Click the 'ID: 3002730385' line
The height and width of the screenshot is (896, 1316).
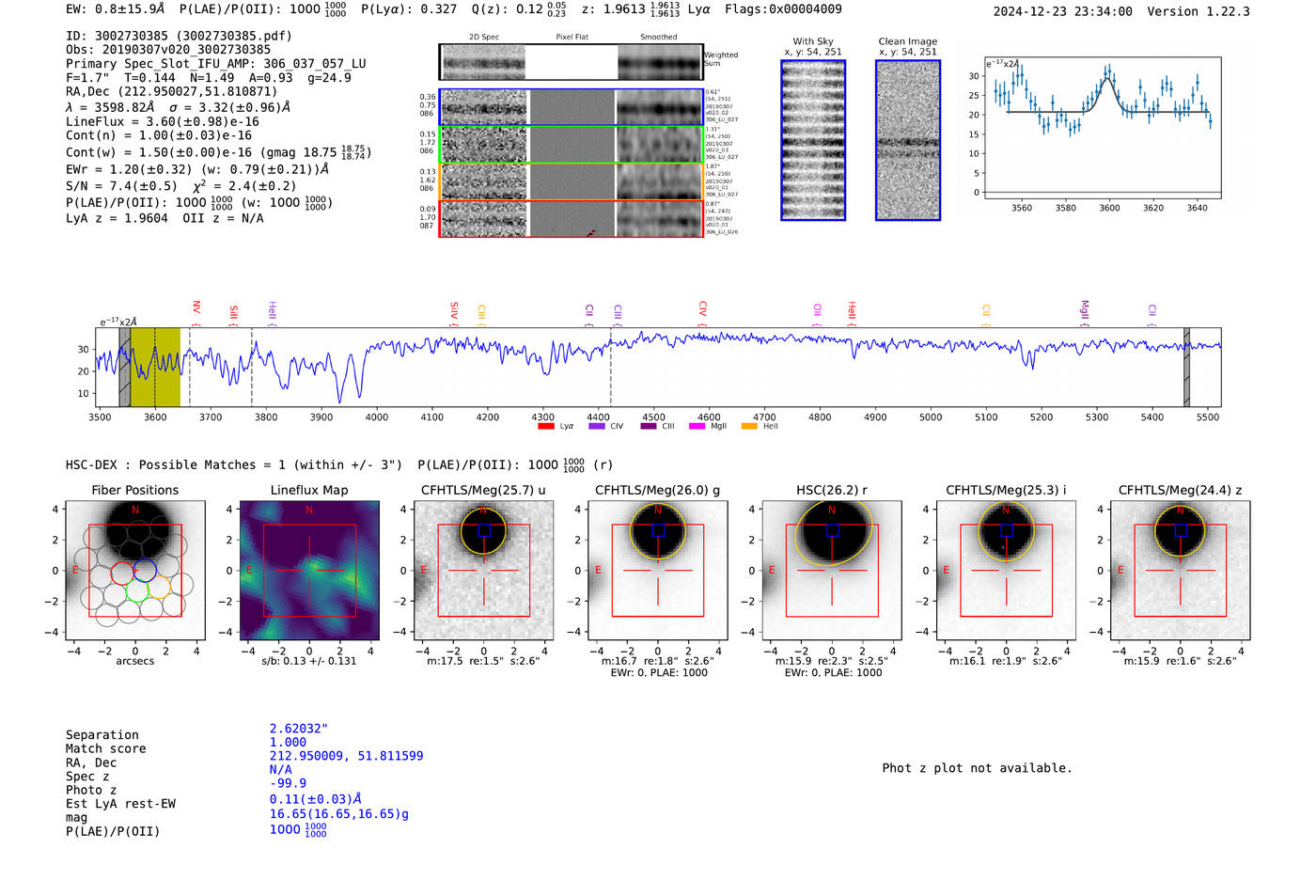(179, 36)
